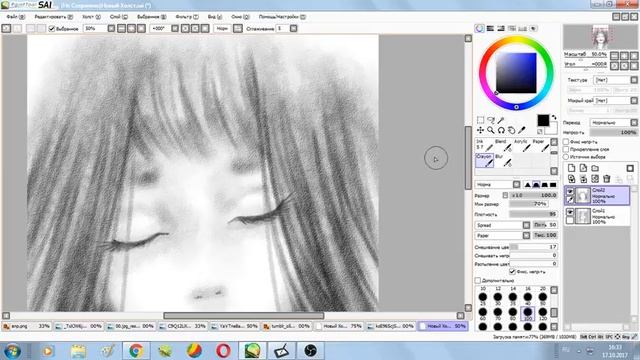Adjust the Мин размер slider
The width and height of the screenshot is (640, 360).
[x=529, y=204]
